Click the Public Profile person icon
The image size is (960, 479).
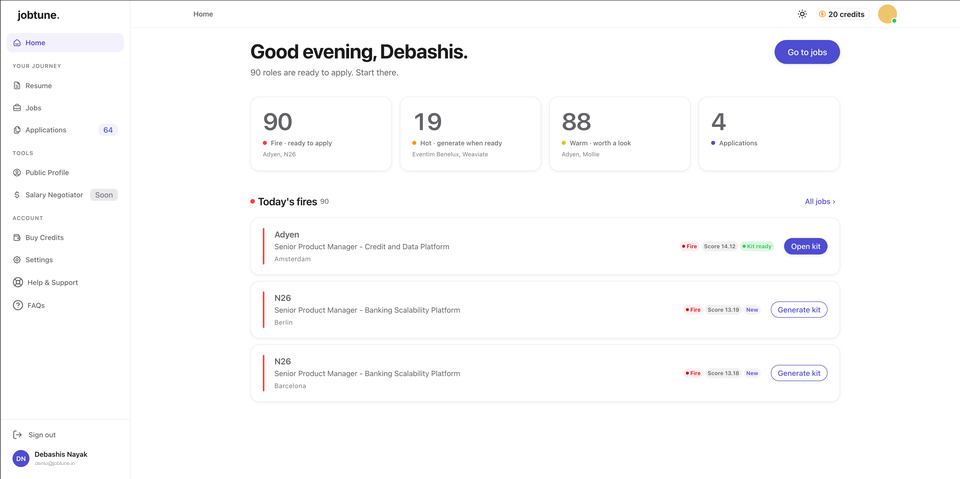[x=17, y=173]
